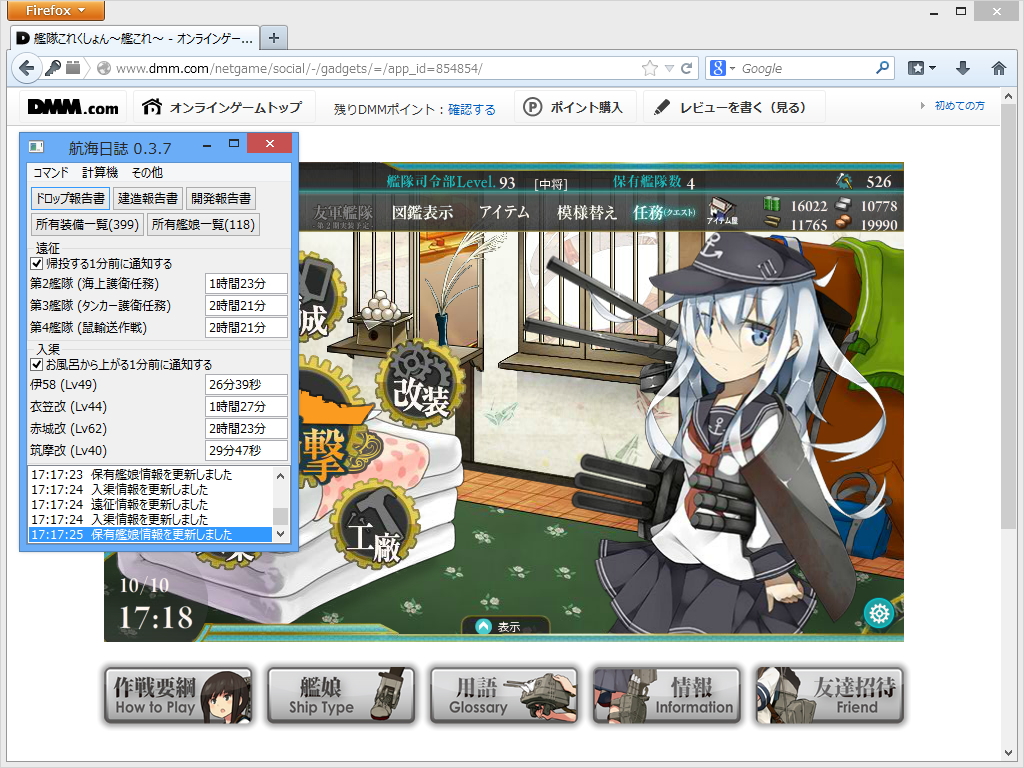This screenshot has width=1024, height=768.
Task: Uncheck お風呂から上がる1分前に通知する
Action: click(x=37, y=364)
